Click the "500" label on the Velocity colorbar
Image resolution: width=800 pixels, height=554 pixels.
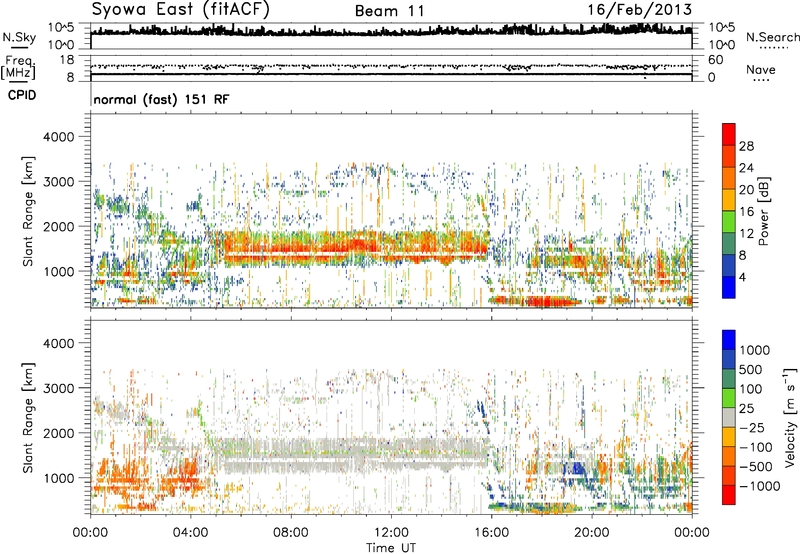pyautogui.click(x=750, y=369)
